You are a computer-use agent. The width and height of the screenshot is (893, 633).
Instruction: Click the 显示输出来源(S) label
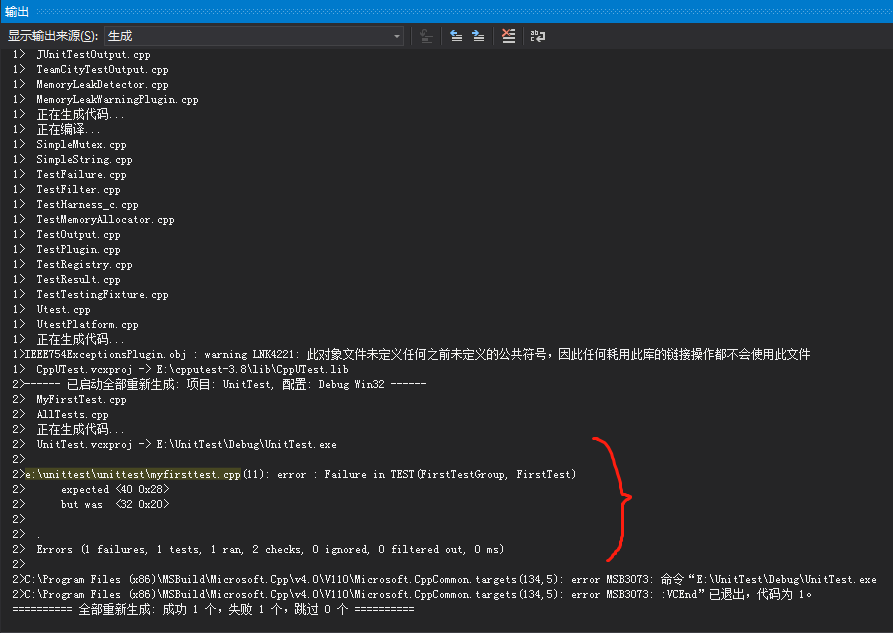click(x=53, y=36)
